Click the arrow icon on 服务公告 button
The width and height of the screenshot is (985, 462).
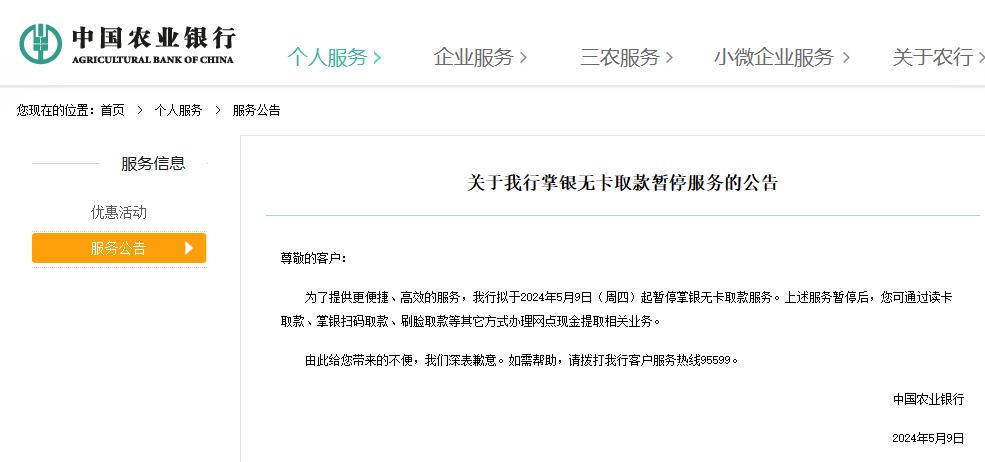pos(189,248)
